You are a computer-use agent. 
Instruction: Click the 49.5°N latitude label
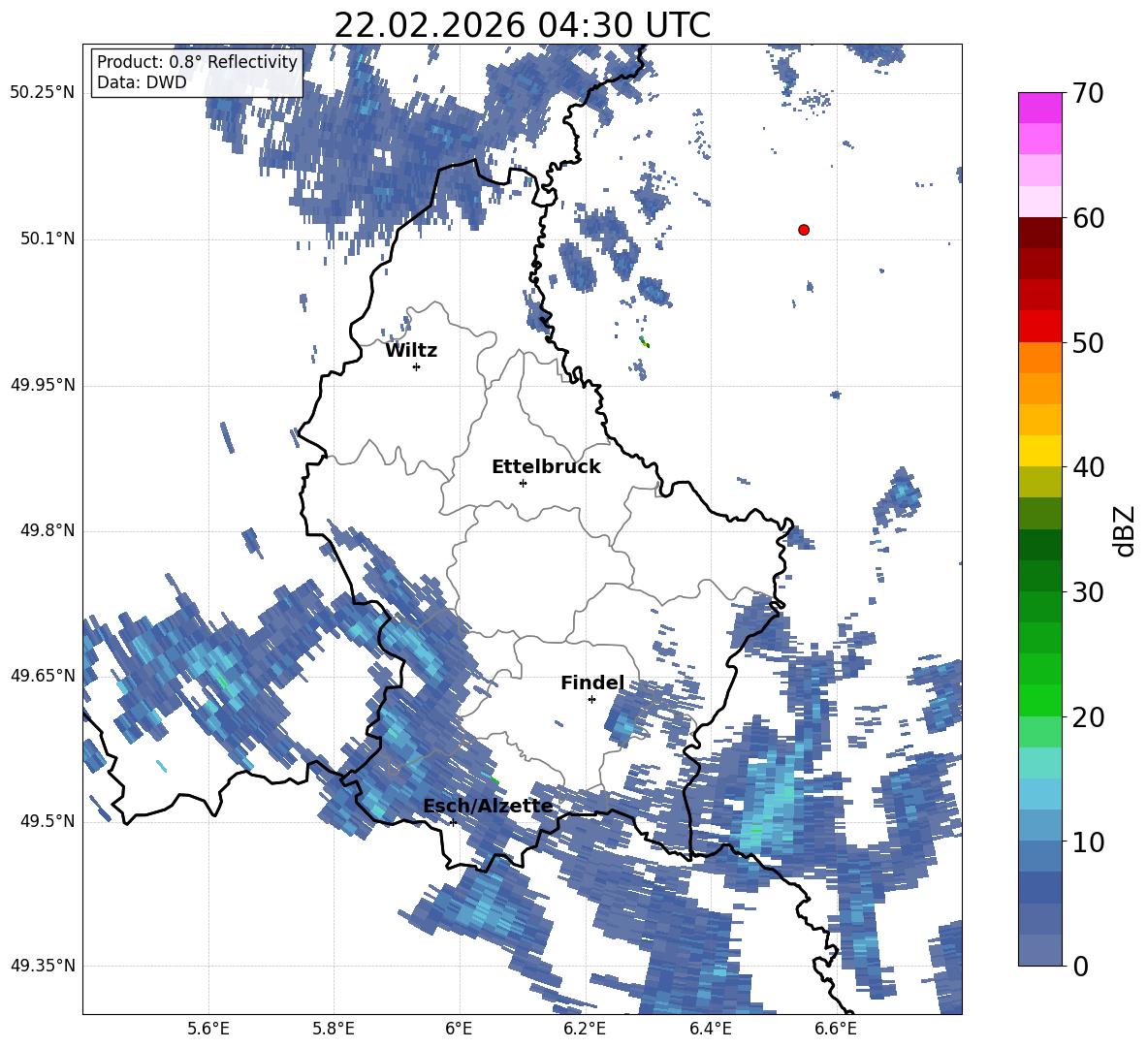pos(48,821)
